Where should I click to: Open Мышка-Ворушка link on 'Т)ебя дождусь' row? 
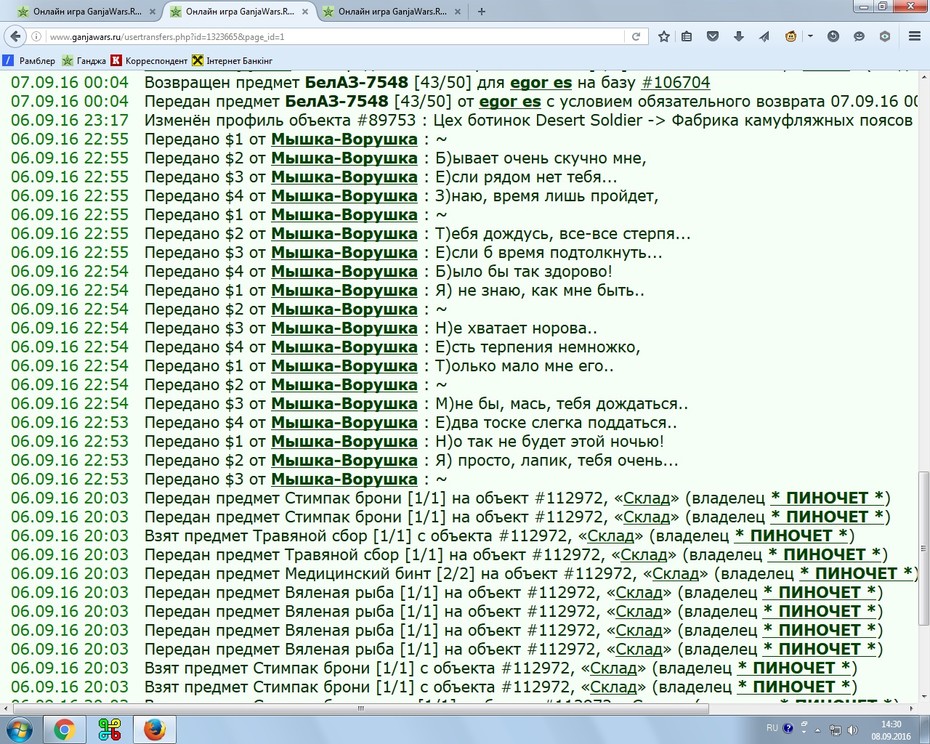pos(344,234)
